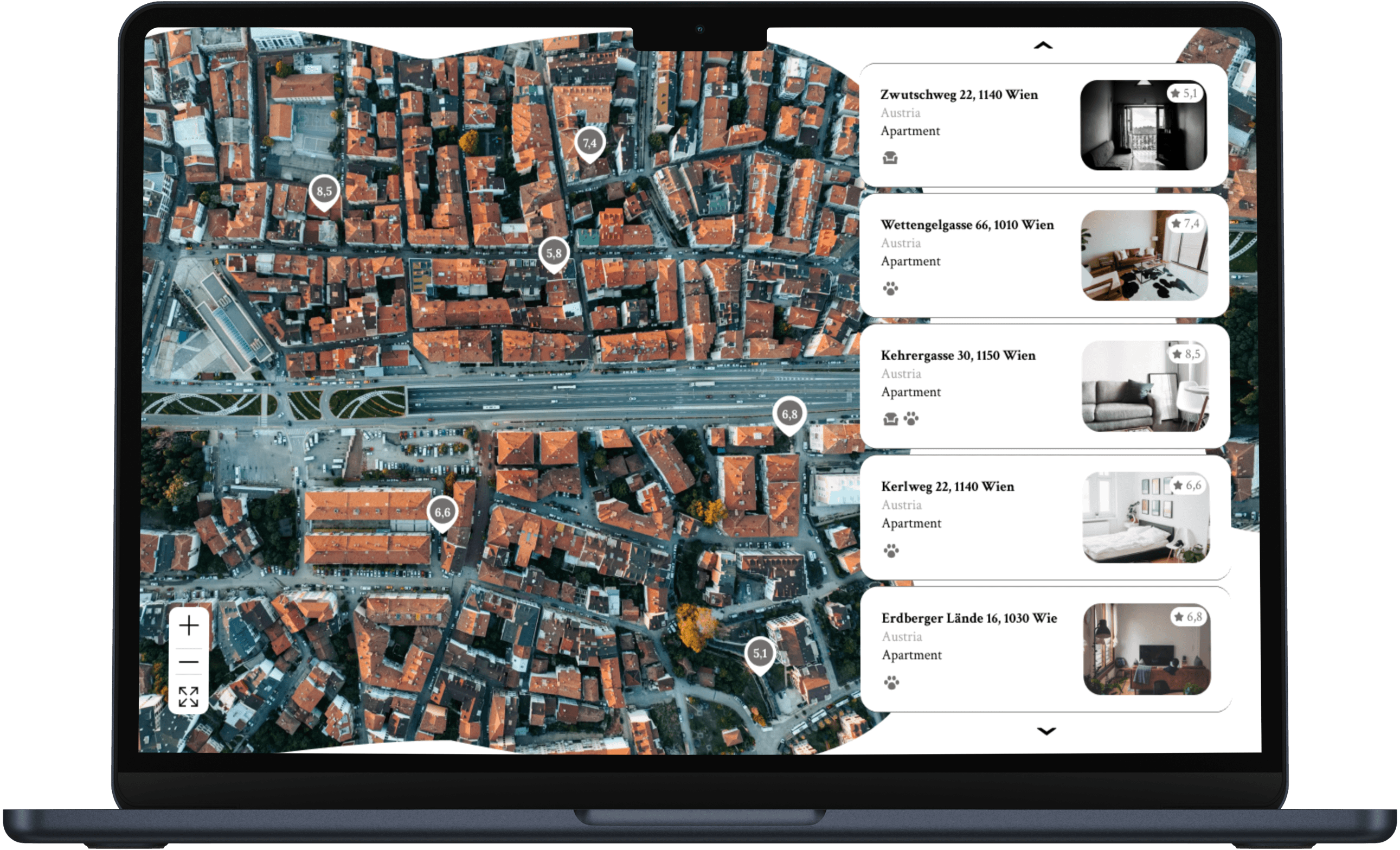The image size is (1400, 850).
Task: Select the 5,8 rating map pin
Action: (554, 253)
